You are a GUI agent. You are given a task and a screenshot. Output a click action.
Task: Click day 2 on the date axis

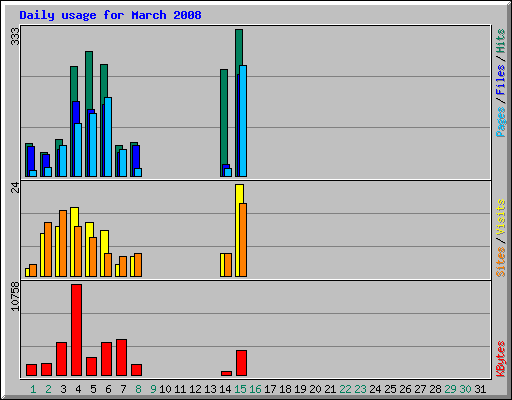[x=48, y=389]
